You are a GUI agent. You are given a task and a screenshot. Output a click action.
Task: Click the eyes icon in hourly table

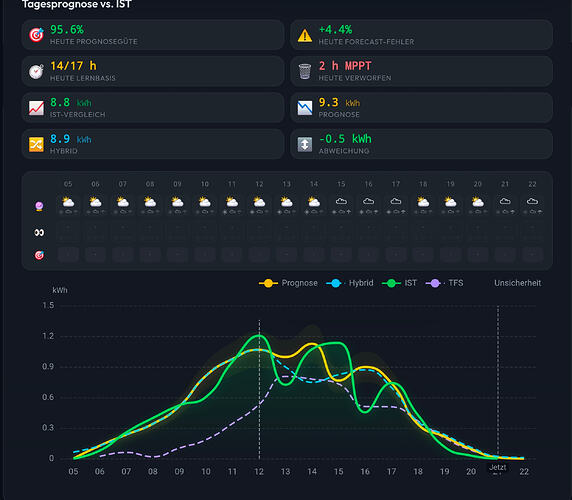[39, 233]
